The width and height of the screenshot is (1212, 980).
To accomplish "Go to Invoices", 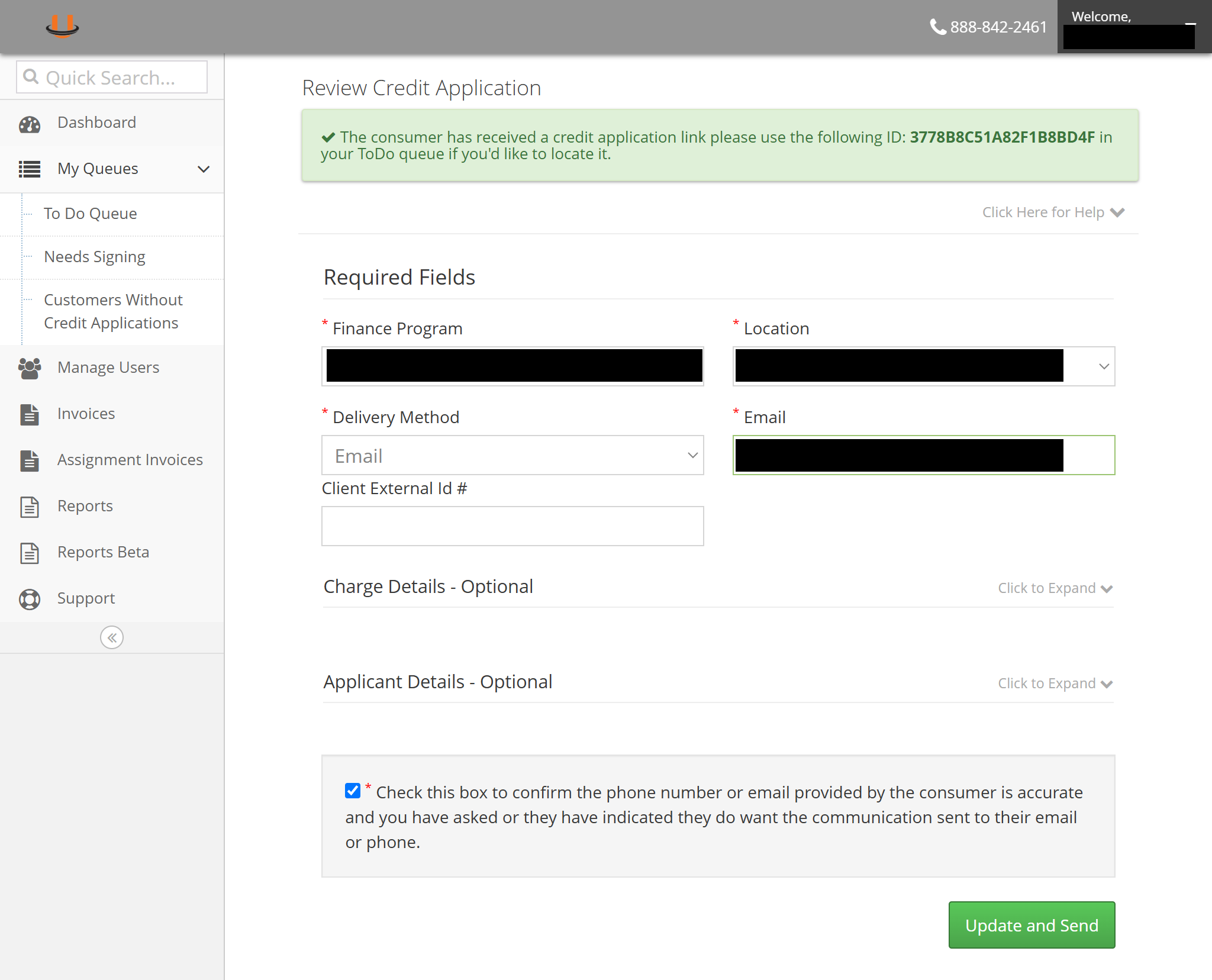I will pyautogui.click(x=112, y=414).
